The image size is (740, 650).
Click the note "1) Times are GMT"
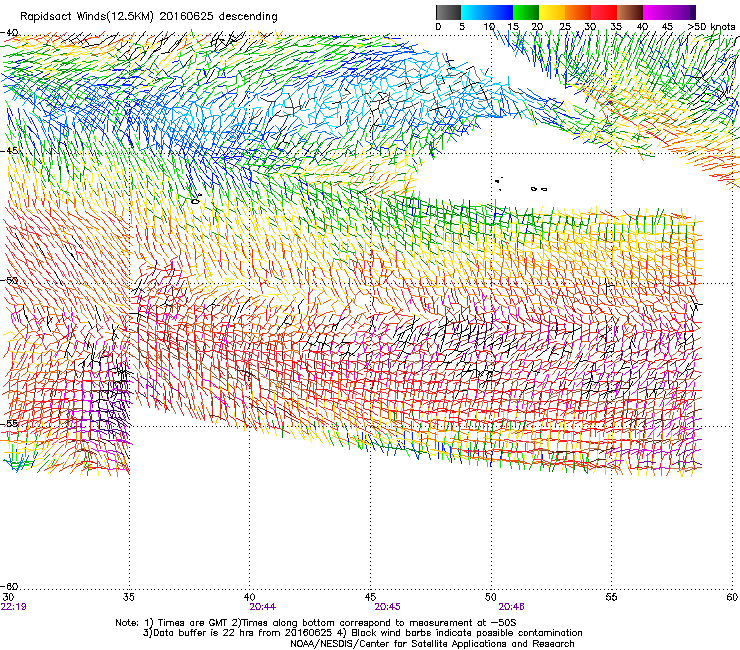pos(186,623)
